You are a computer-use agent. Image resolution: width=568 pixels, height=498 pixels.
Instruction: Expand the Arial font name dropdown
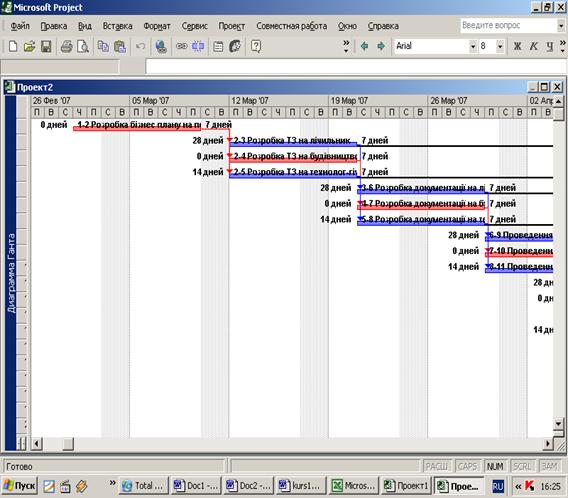tap(472, 46)
